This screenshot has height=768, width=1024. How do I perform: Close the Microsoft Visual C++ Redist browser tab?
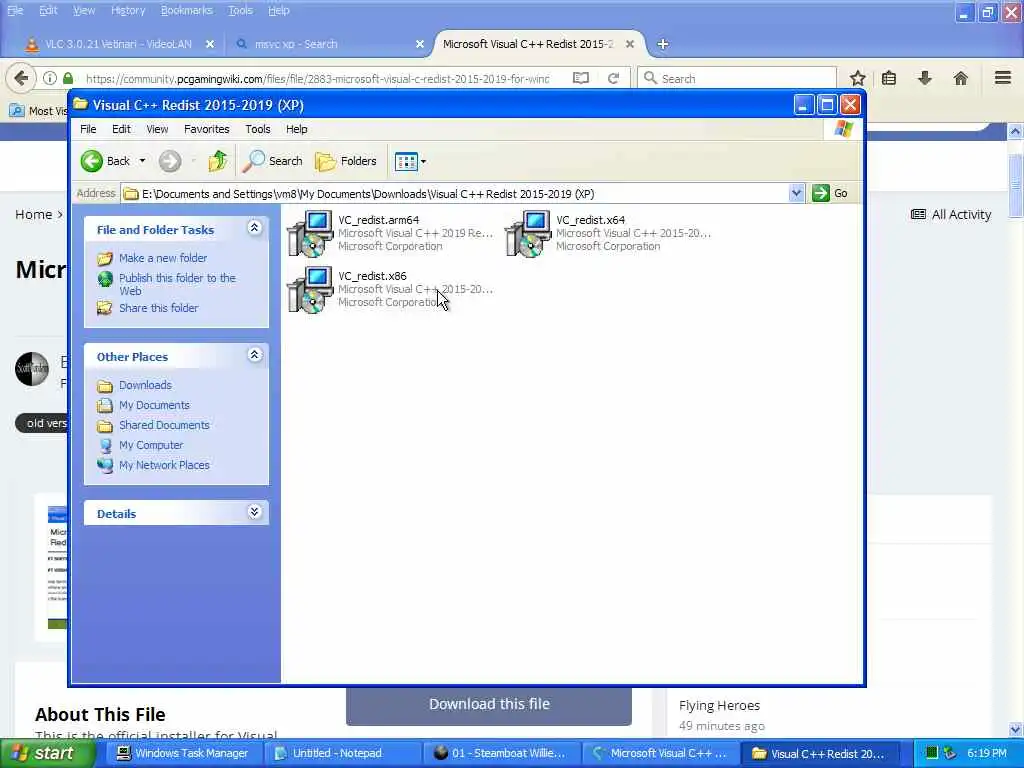630,44
